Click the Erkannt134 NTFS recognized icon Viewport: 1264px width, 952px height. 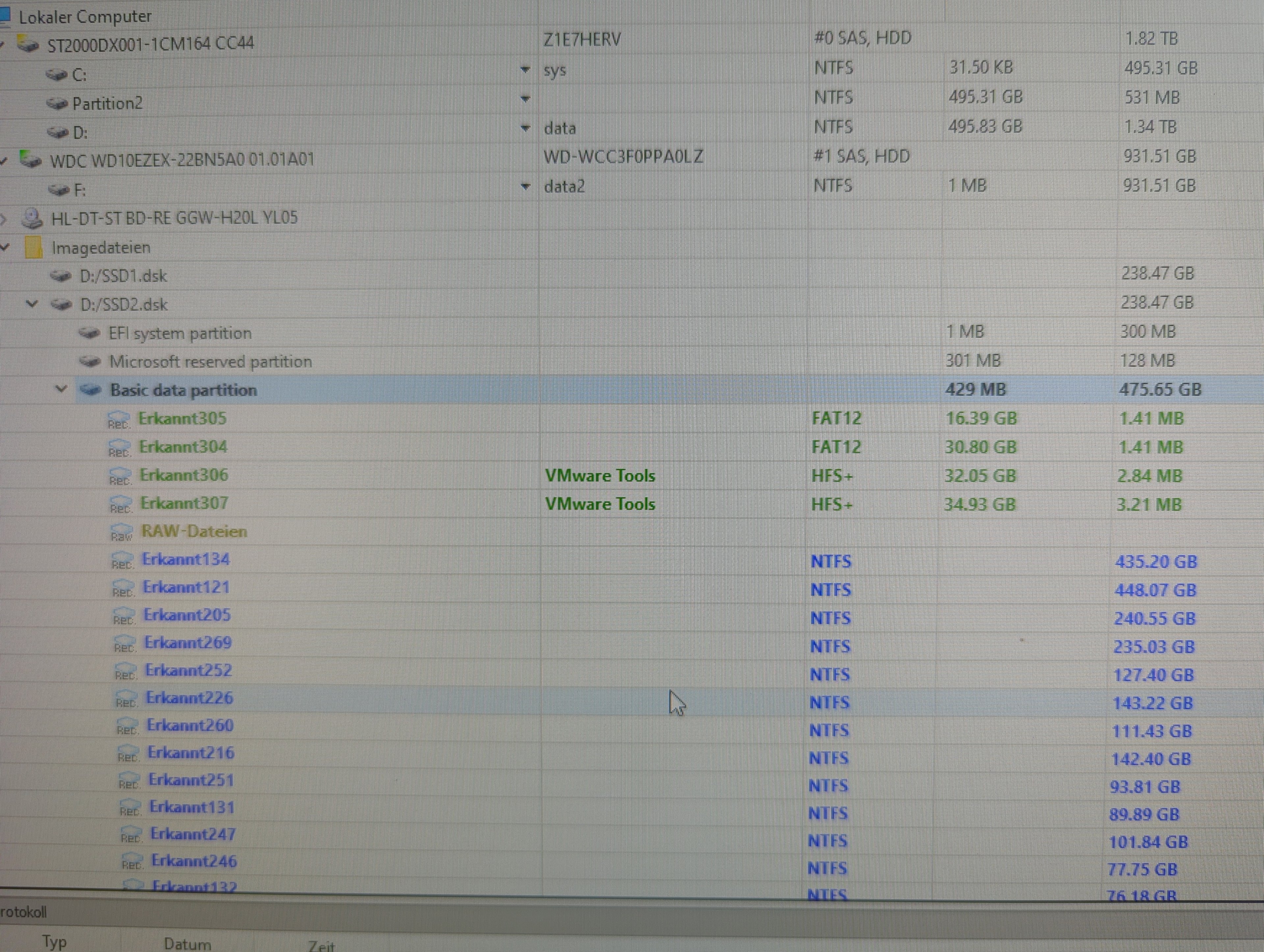122,560
